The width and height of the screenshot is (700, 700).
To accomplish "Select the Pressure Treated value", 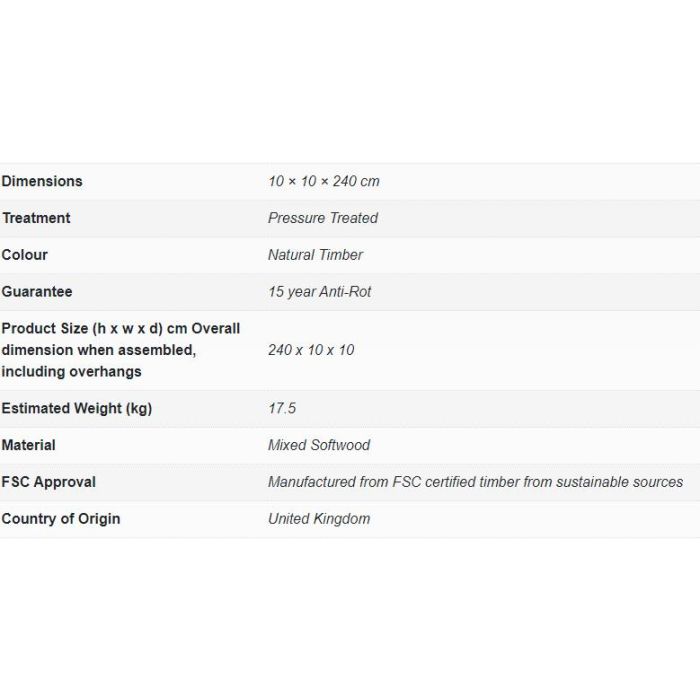I will 323,218.
